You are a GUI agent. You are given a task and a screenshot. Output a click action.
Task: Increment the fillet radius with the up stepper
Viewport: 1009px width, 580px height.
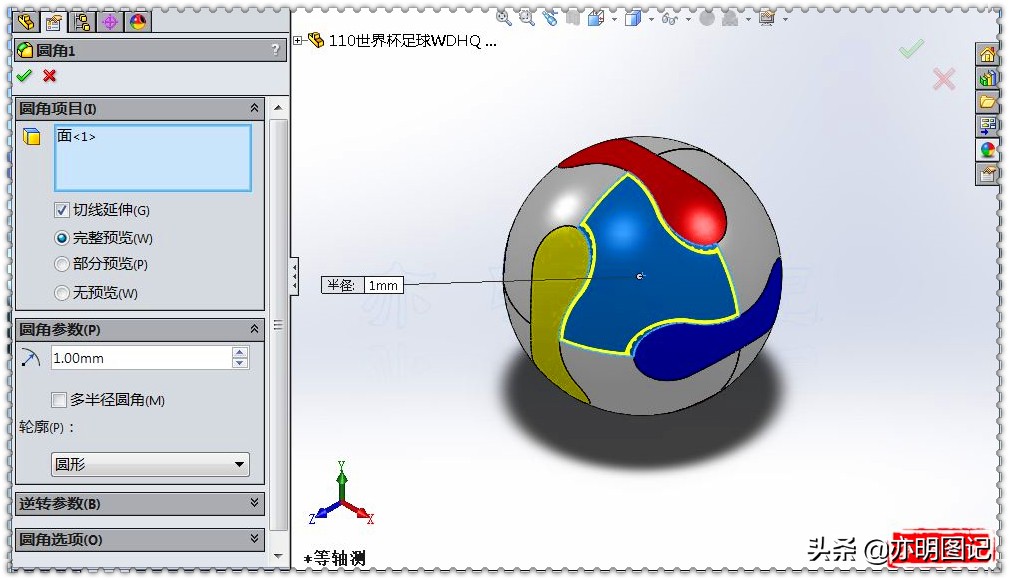(x=239, y=351)
